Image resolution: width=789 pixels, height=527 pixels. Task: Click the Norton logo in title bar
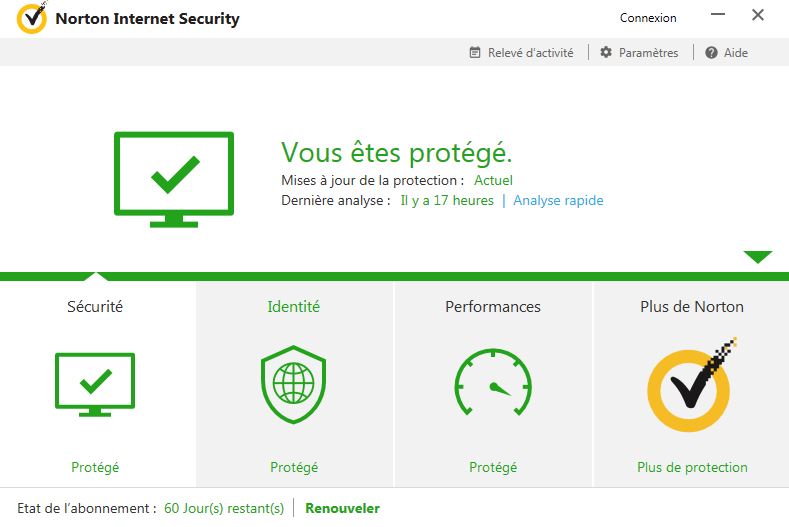click(x=32, y=18)
